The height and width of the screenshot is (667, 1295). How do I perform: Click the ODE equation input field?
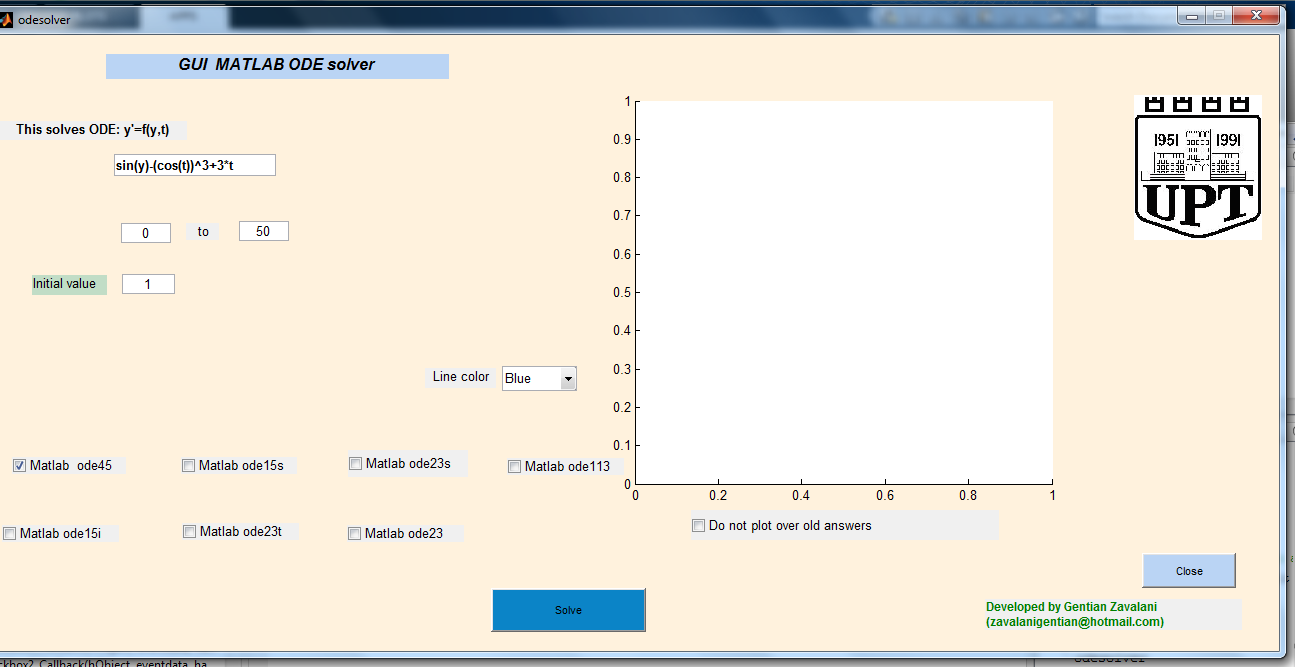tap(195, 165)
